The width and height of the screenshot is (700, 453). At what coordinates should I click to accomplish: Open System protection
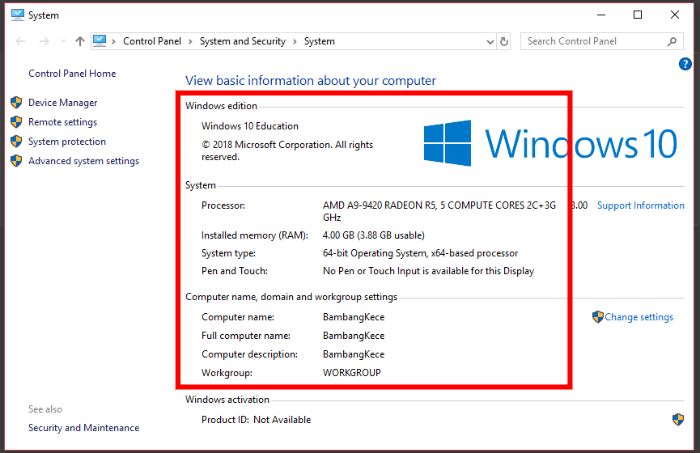pyautogui.click(x=67, y=141)
